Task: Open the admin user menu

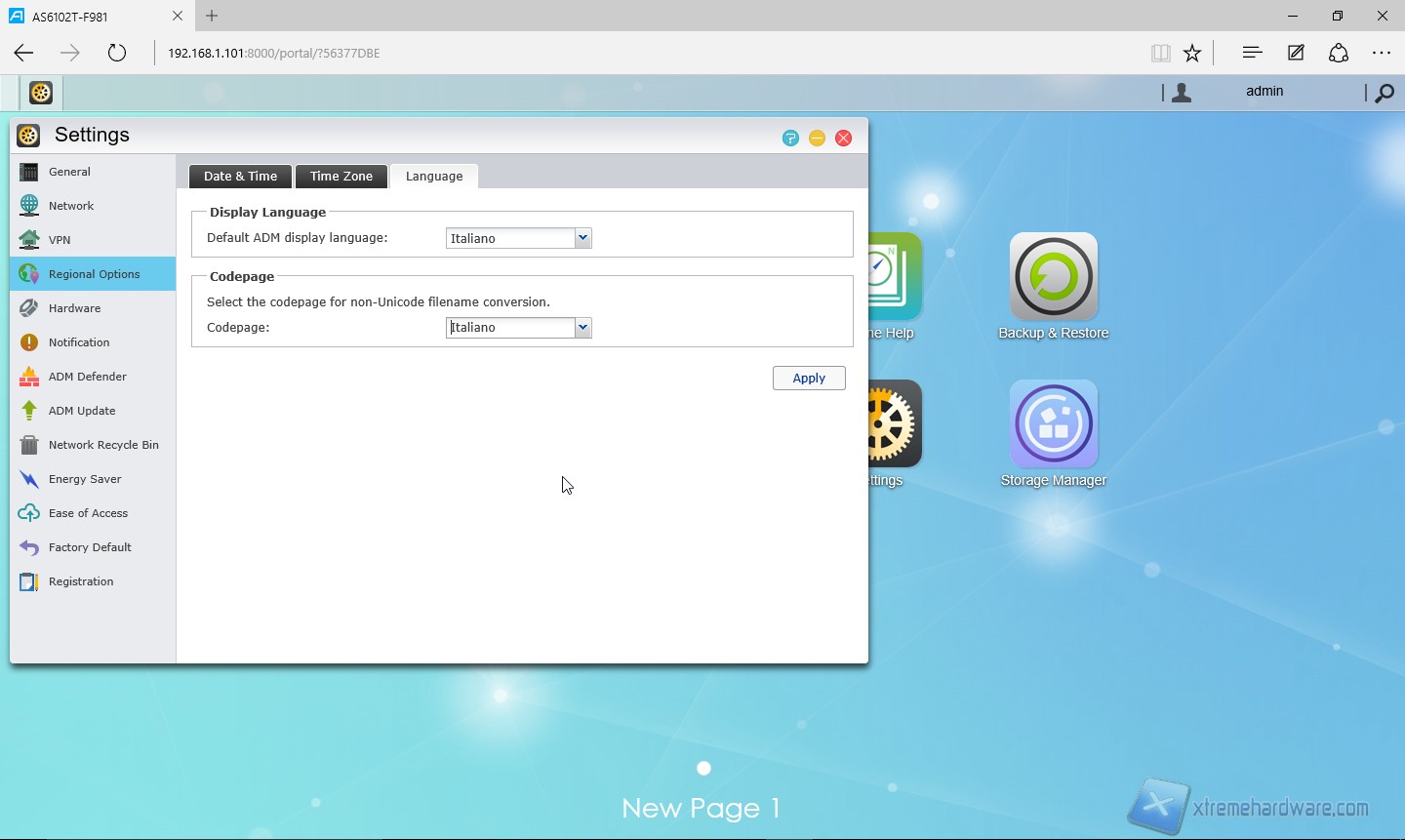Action: click(1264, 92)
